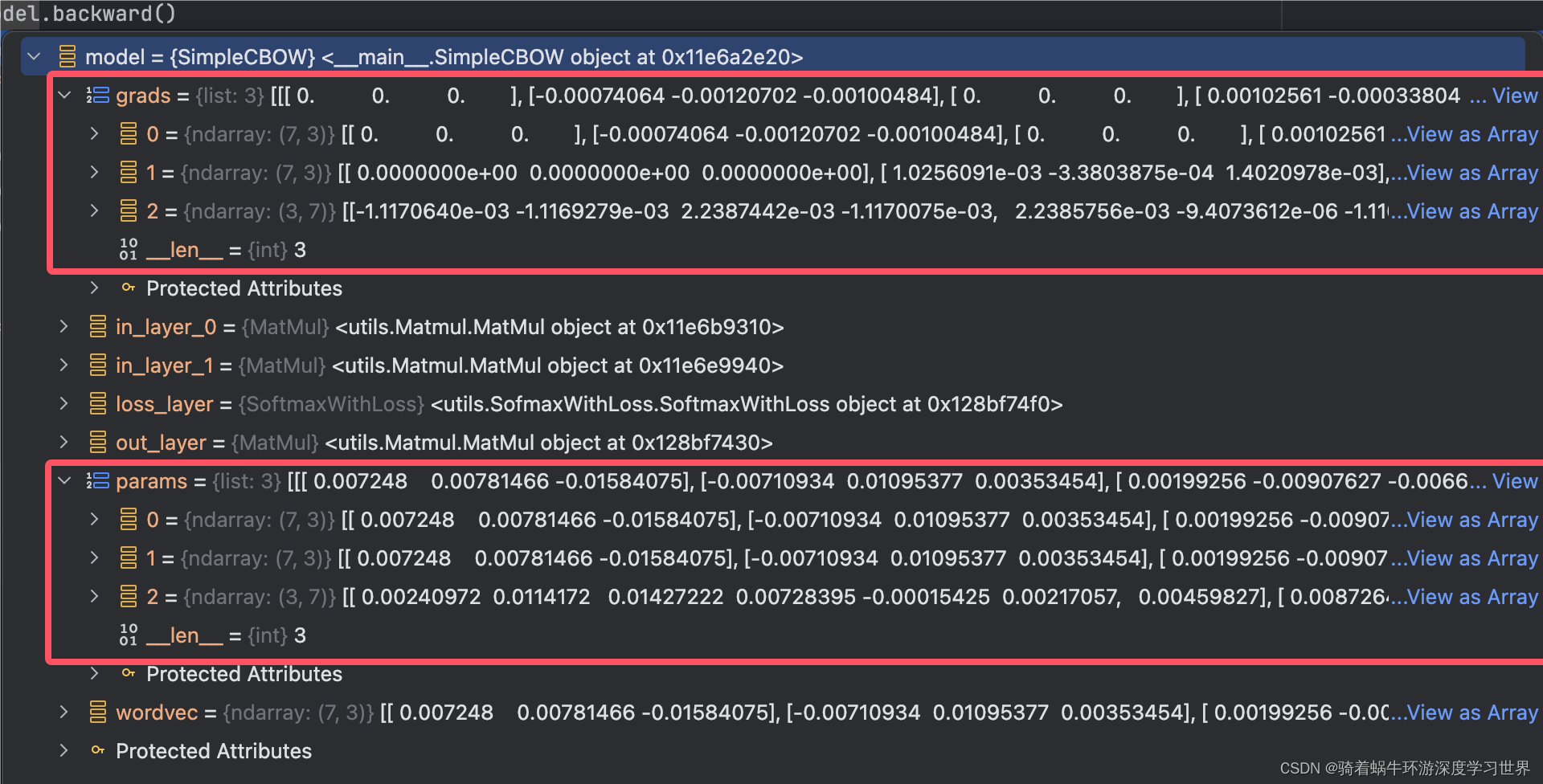Open View as Array for grads item 2
1543x784 pixels.
tap(1472, 211)
